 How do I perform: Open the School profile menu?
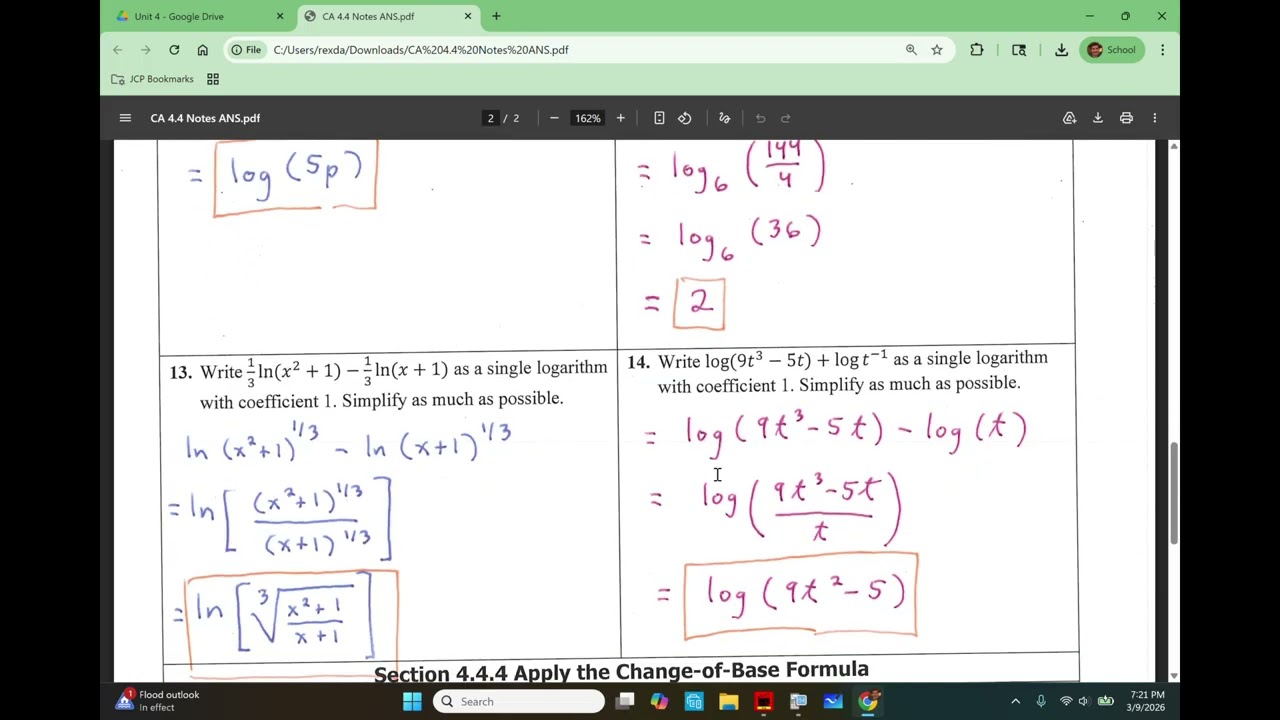tap(1112, 50)
